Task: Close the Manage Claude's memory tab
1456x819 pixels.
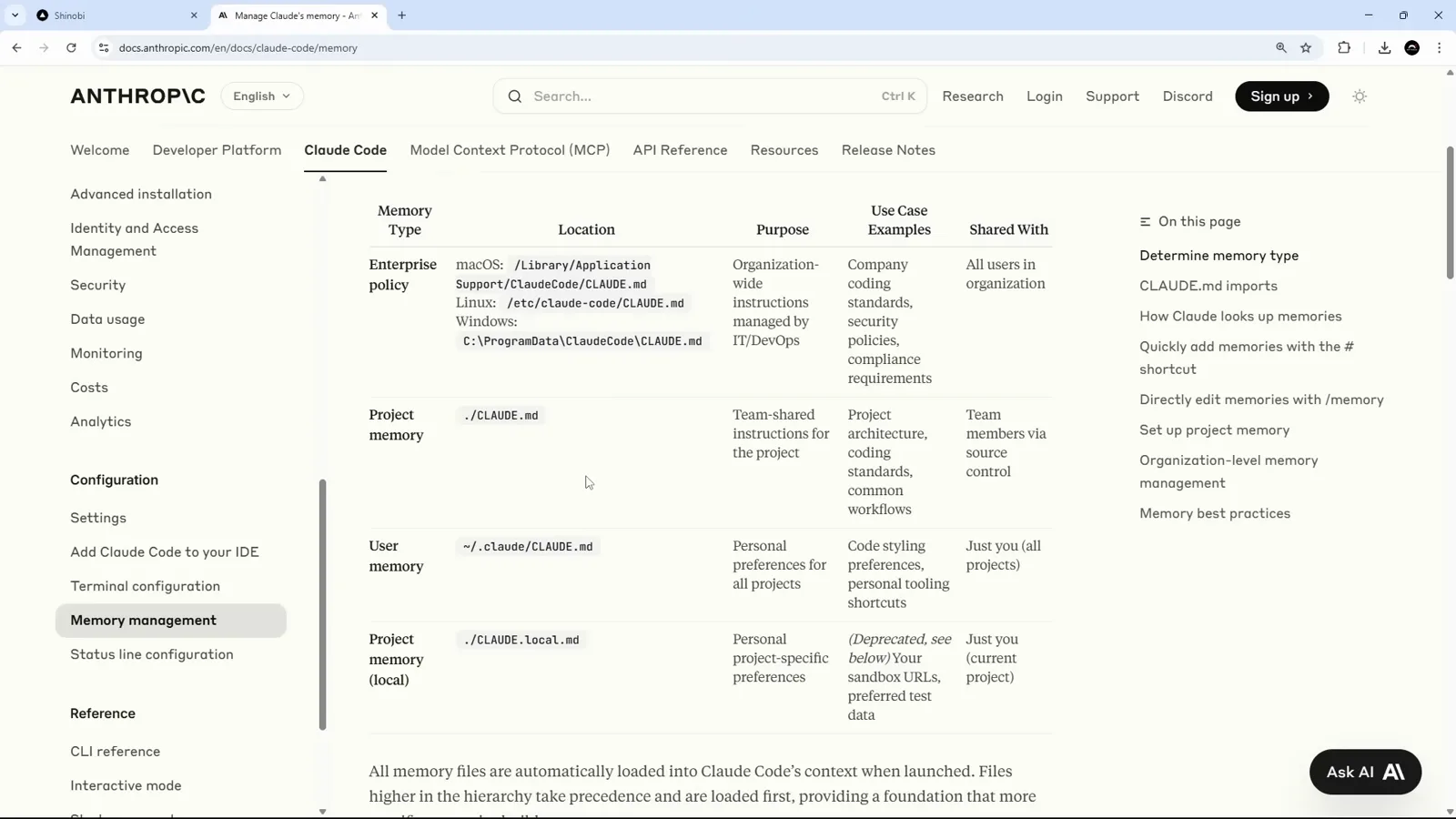Action: (374, 15)
